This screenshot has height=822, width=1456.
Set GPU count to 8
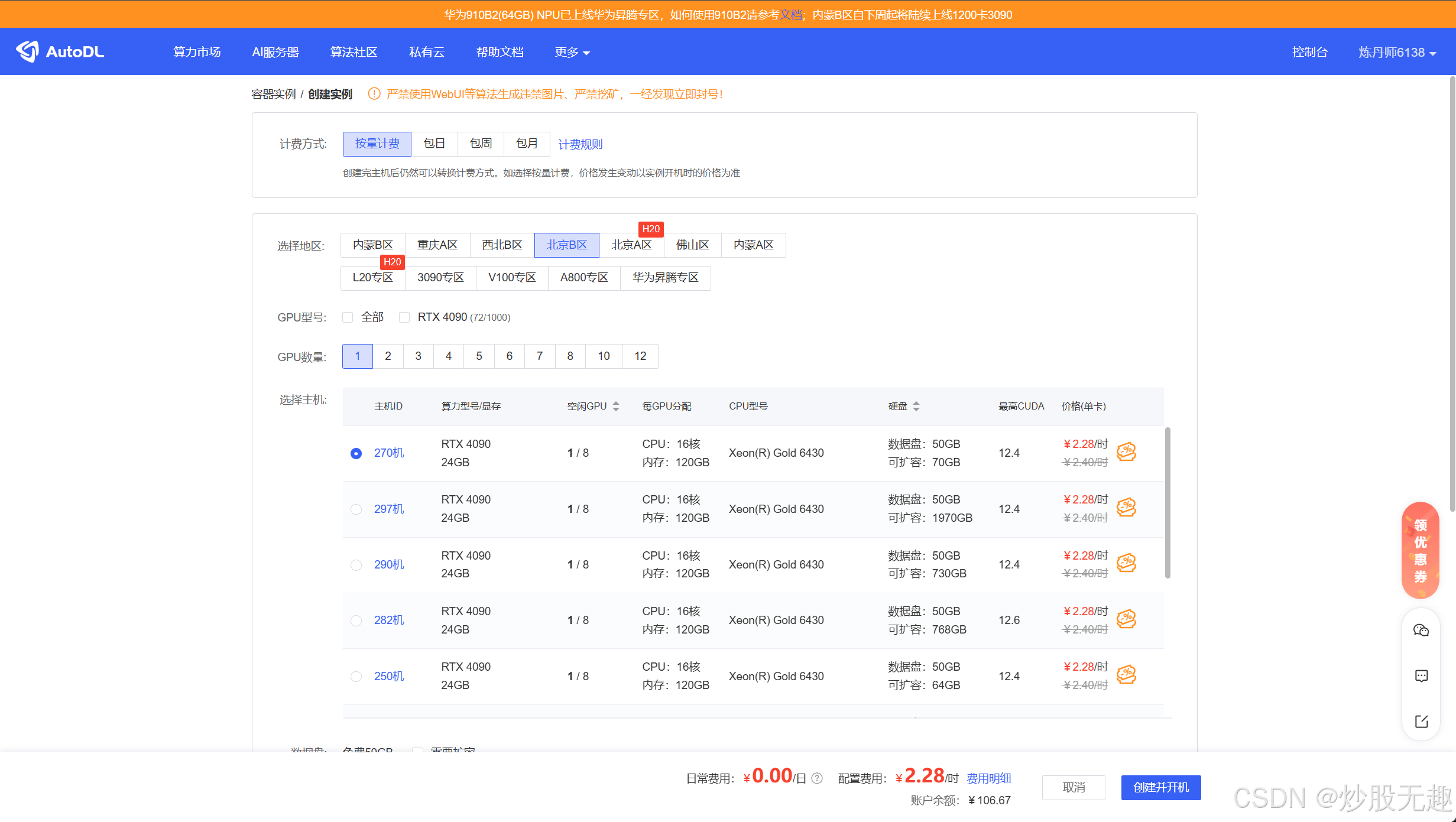pos(570,356)
